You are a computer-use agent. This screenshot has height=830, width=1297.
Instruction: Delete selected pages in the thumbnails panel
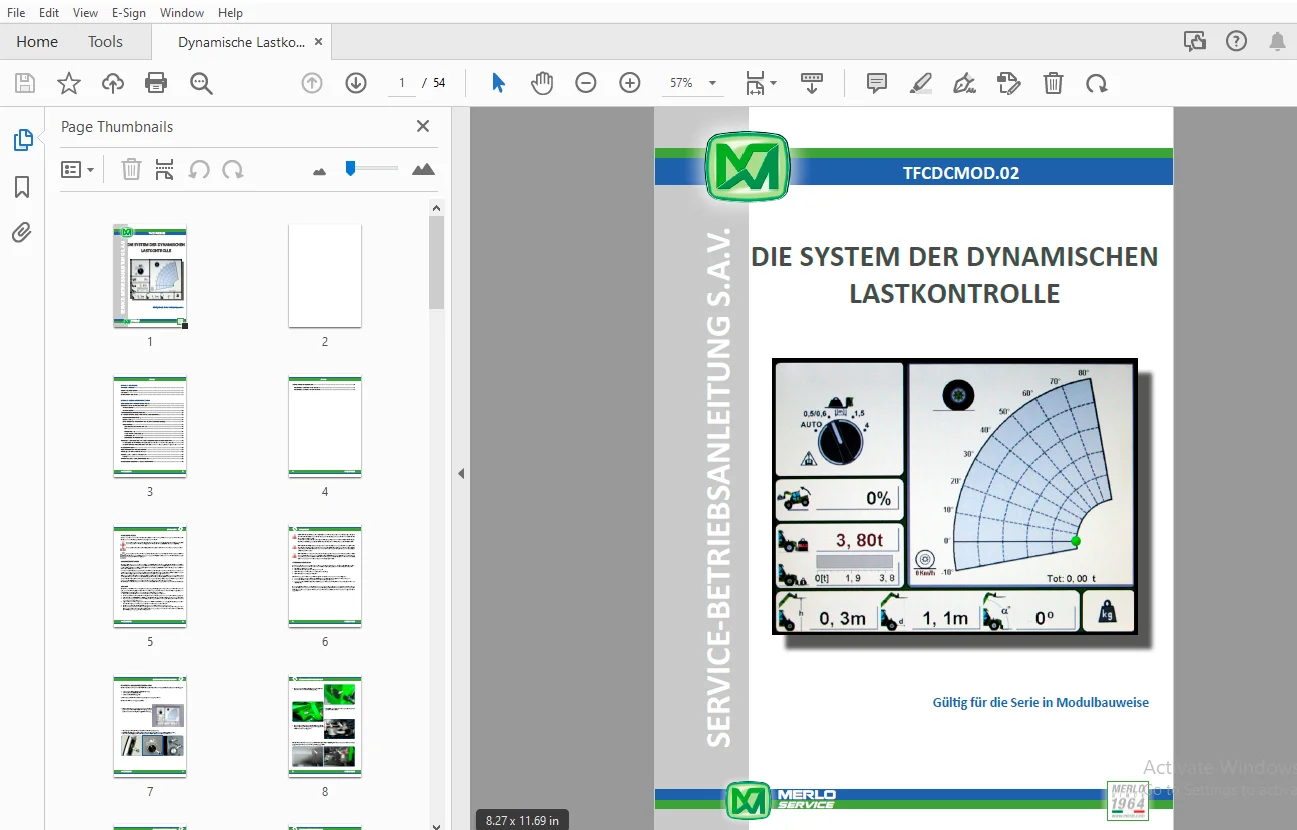click(x=131, y=169)
